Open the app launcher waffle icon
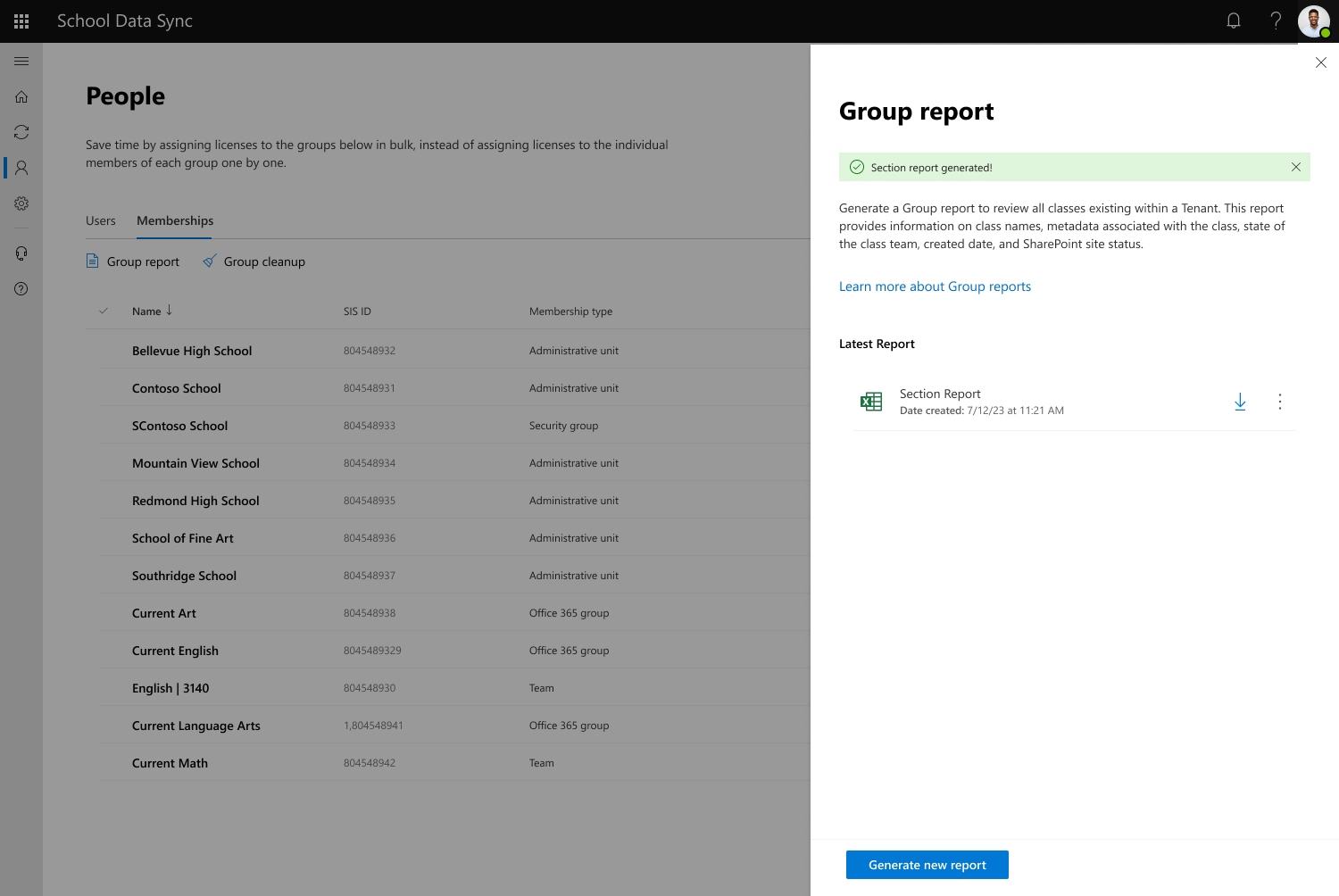 point(21,21)
